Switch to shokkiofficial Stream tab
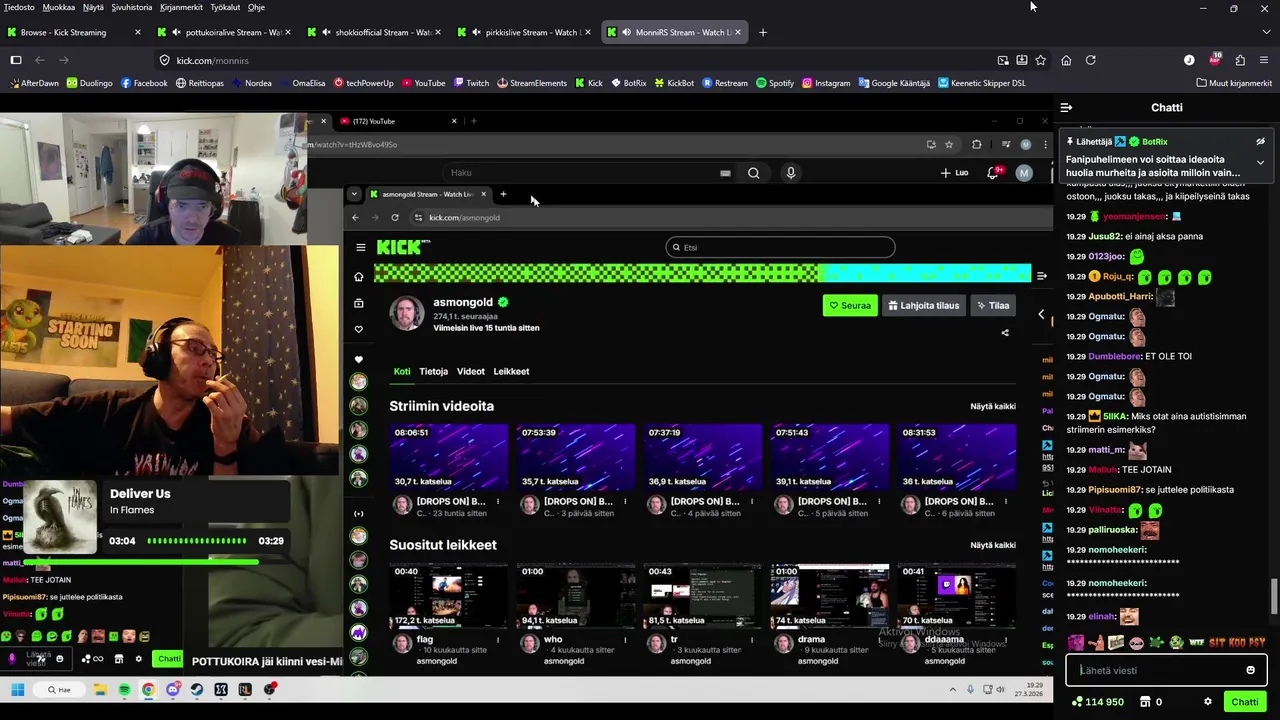 click(375, 32)
